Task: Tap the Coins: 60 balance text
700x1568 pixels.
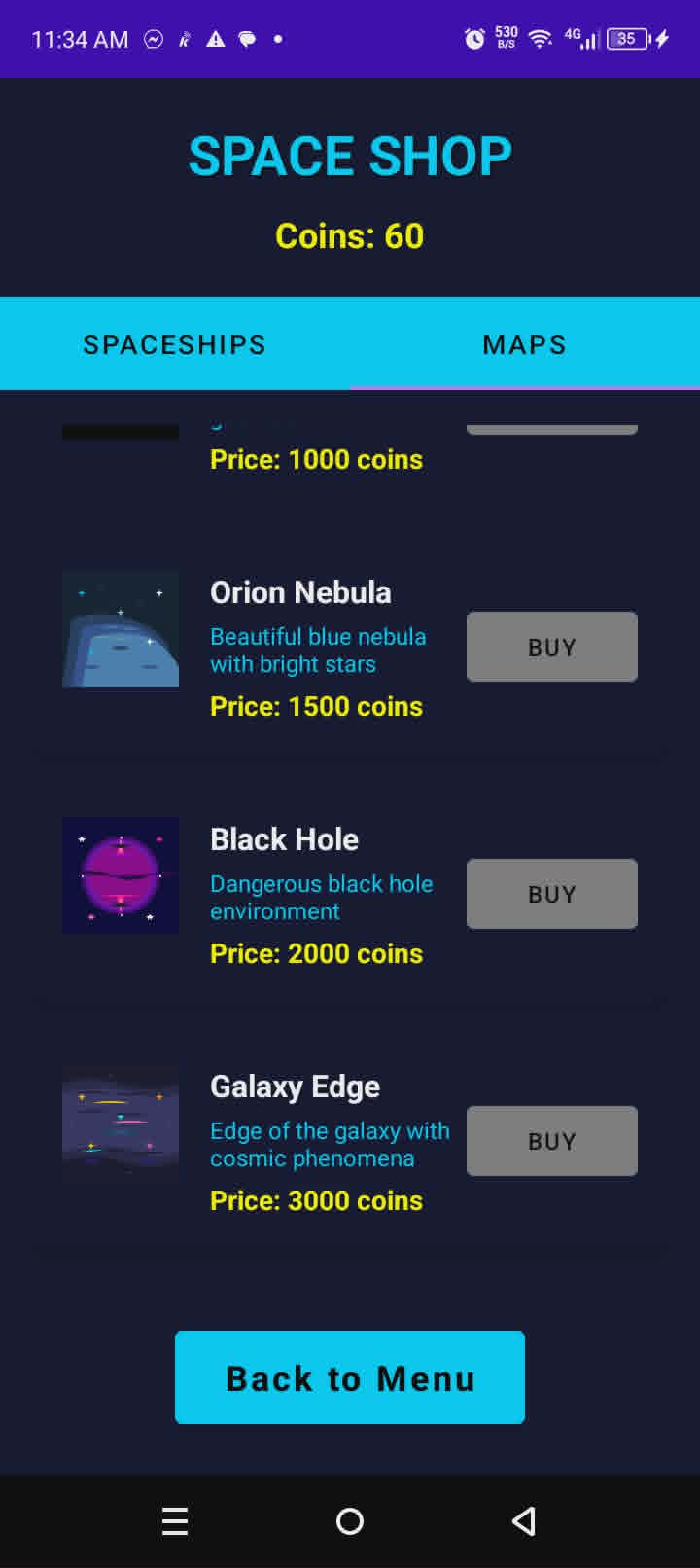Action: [350, 235]
